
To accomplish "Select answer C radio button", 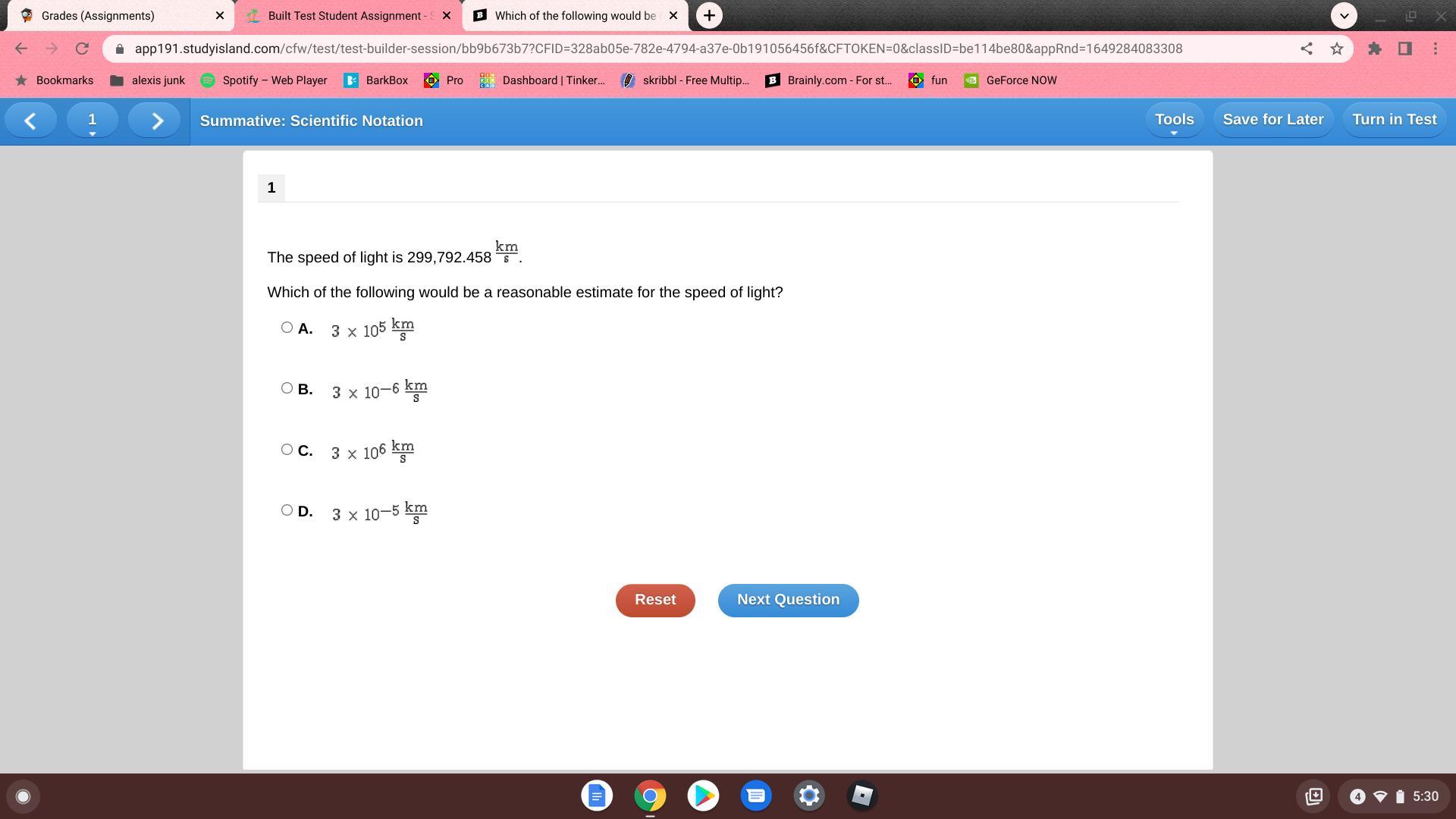I will point(287,450).
